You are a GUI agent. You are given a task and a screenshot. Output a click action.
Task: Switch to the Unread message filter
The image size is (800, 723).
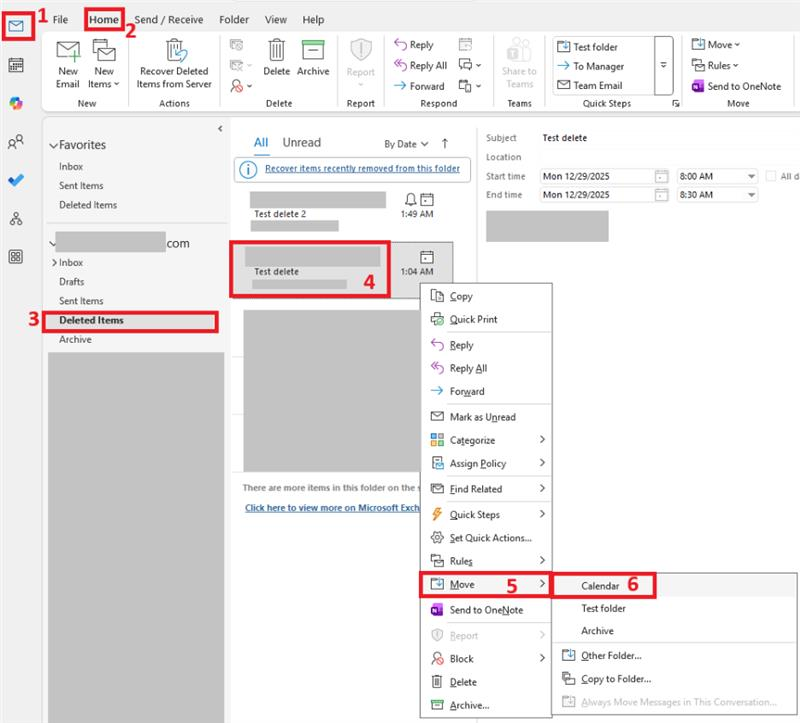tap(301, 142)
